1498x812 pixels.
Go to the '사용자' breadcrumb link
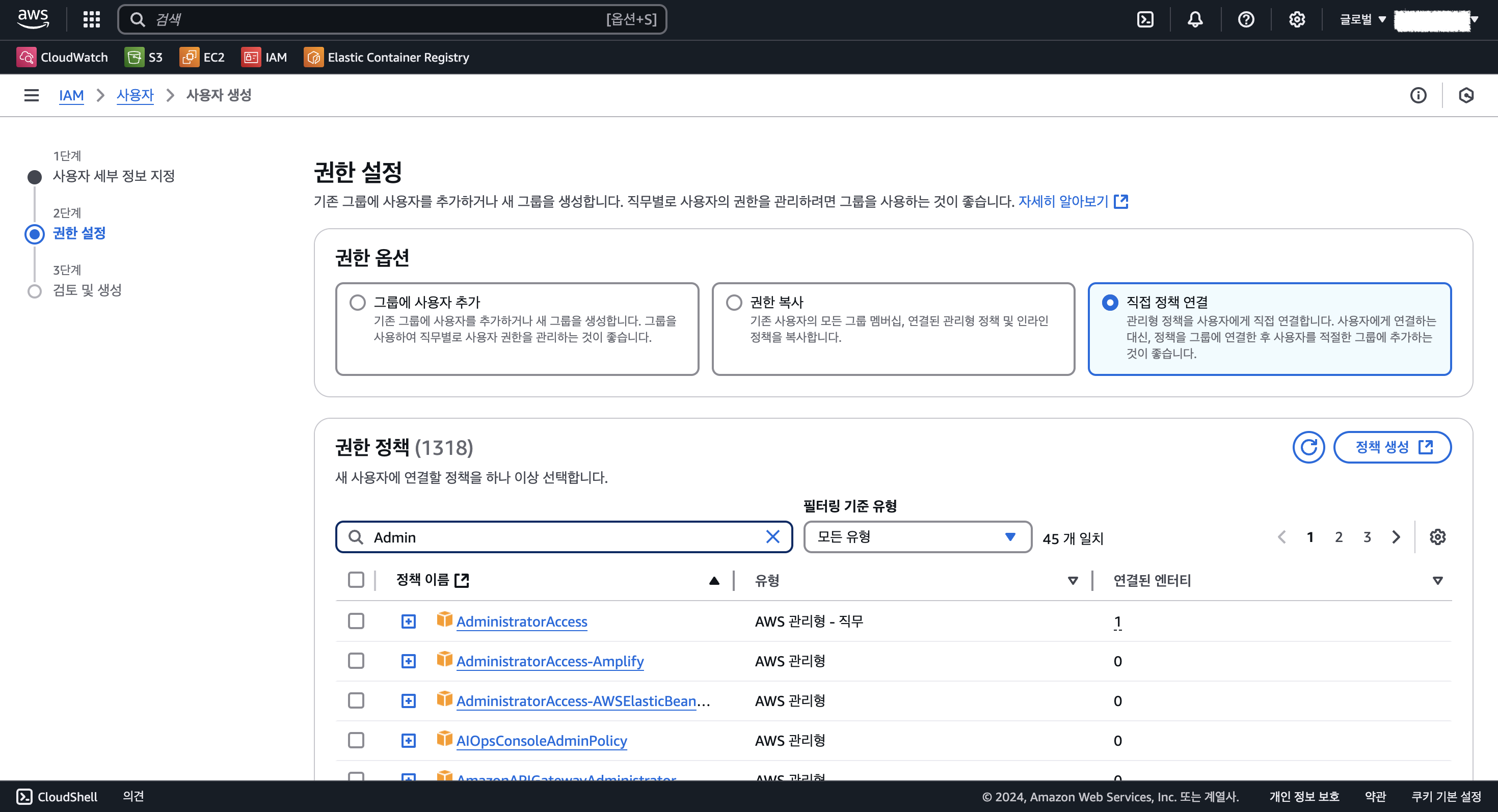(135, 95)
